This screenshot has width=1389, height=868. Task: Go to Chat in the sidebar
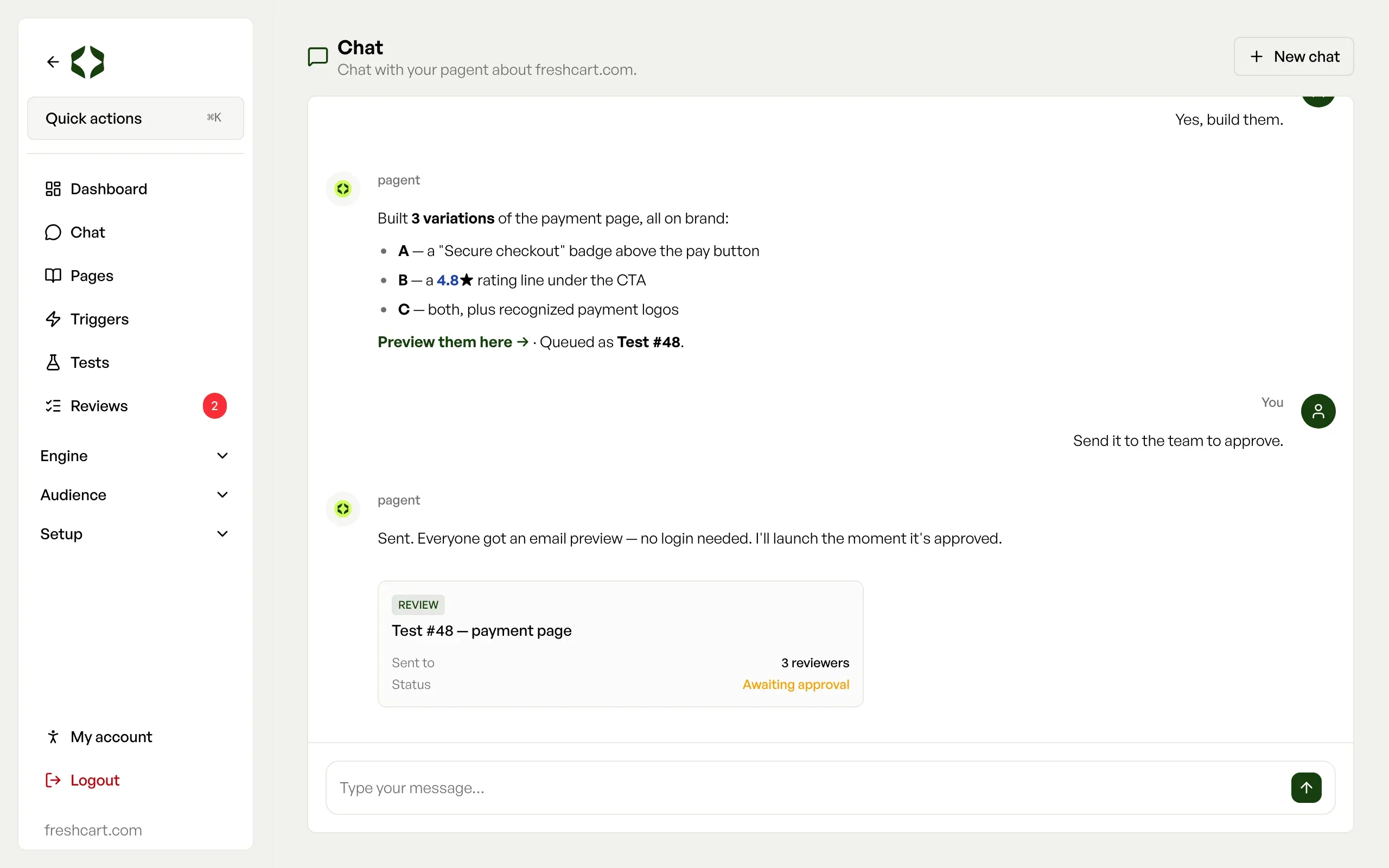click(x=136, y=232)
